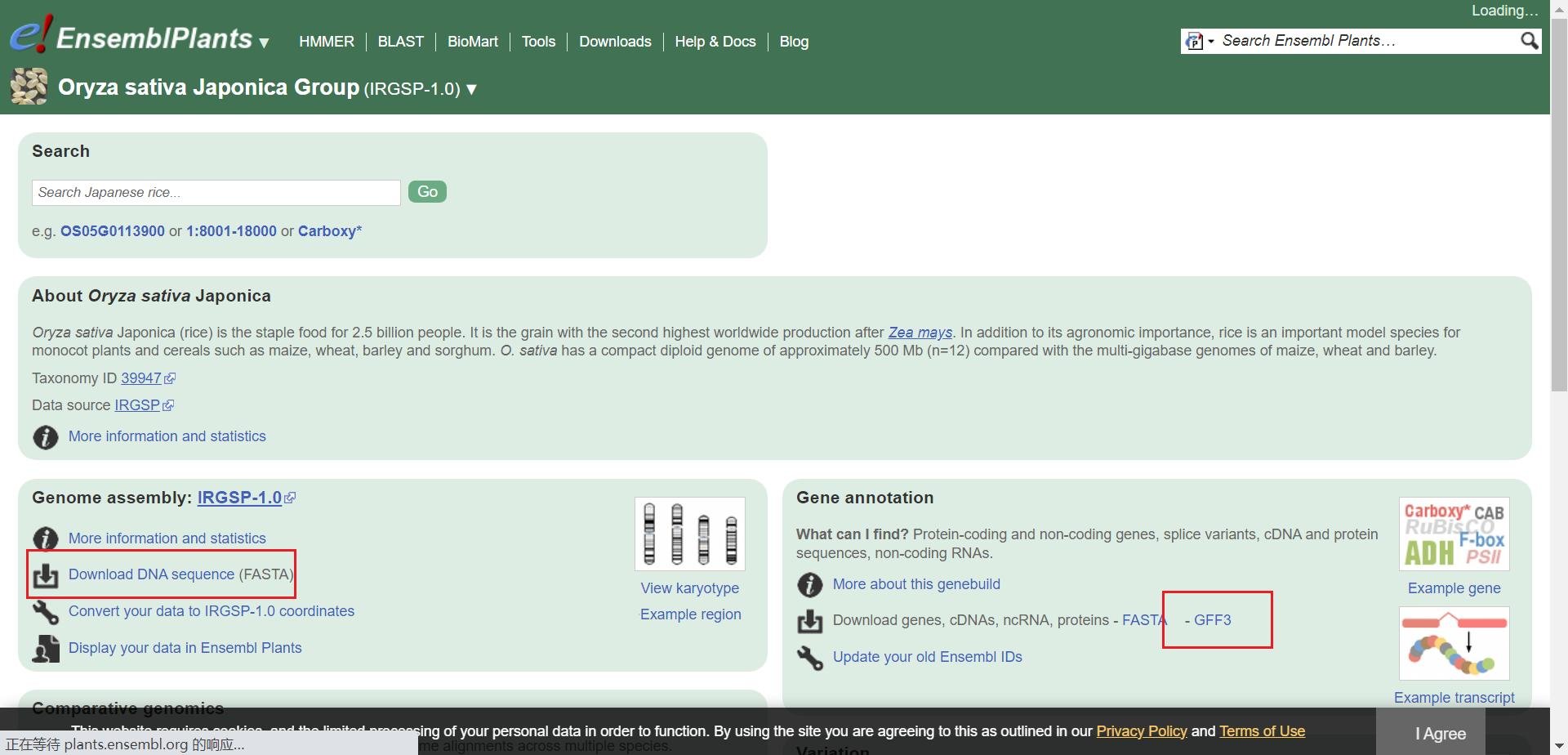
Task: Open the Example gene link
Action: (x=1454, y=588)
